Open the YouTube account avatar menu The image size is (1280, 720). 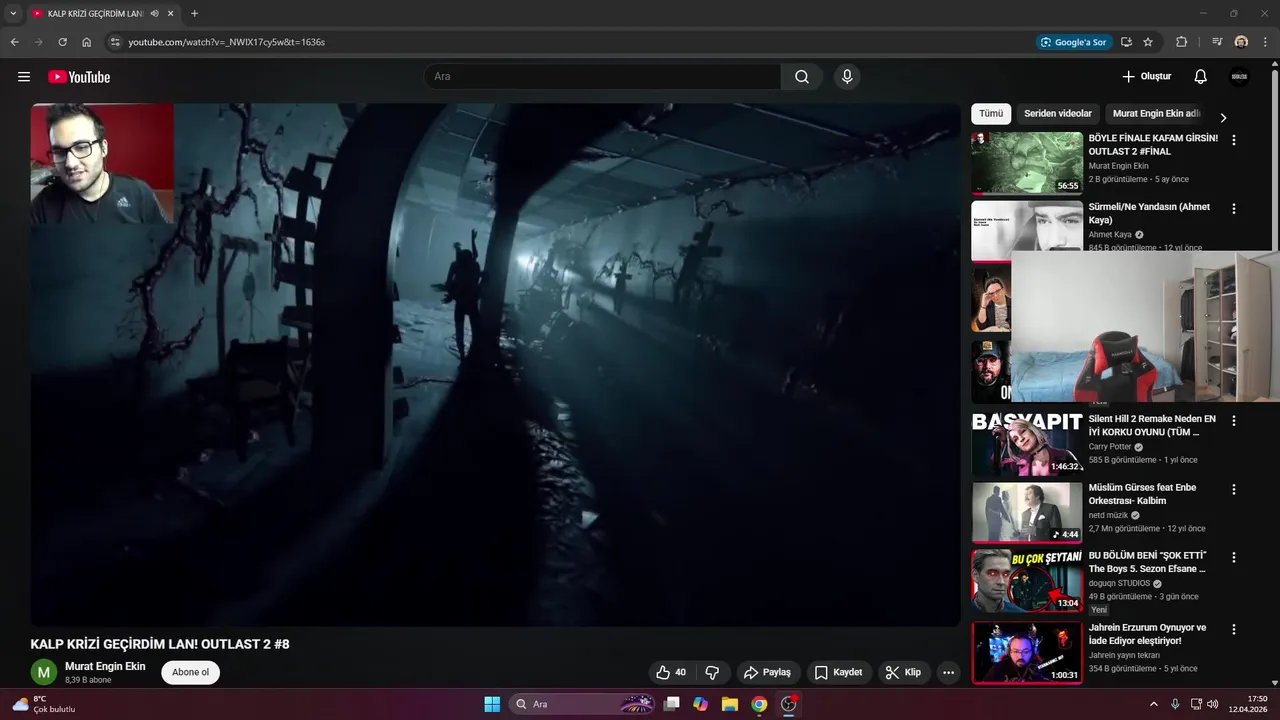click(1240, 77)
